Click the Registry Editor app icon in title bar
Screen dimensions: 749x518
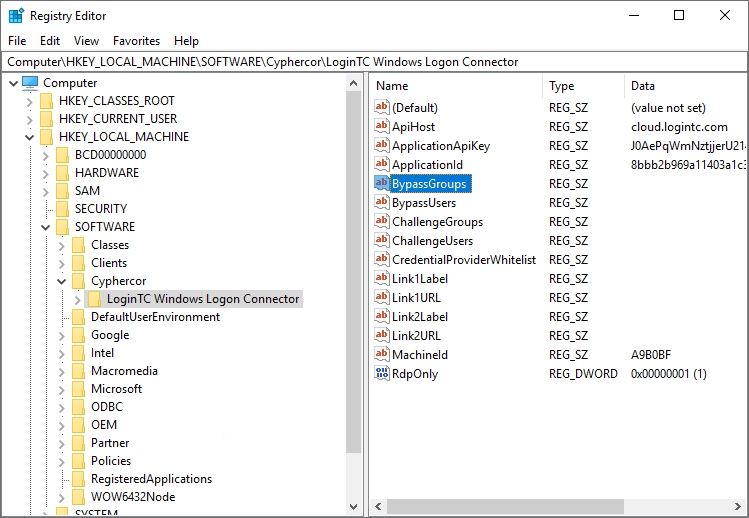16,16
